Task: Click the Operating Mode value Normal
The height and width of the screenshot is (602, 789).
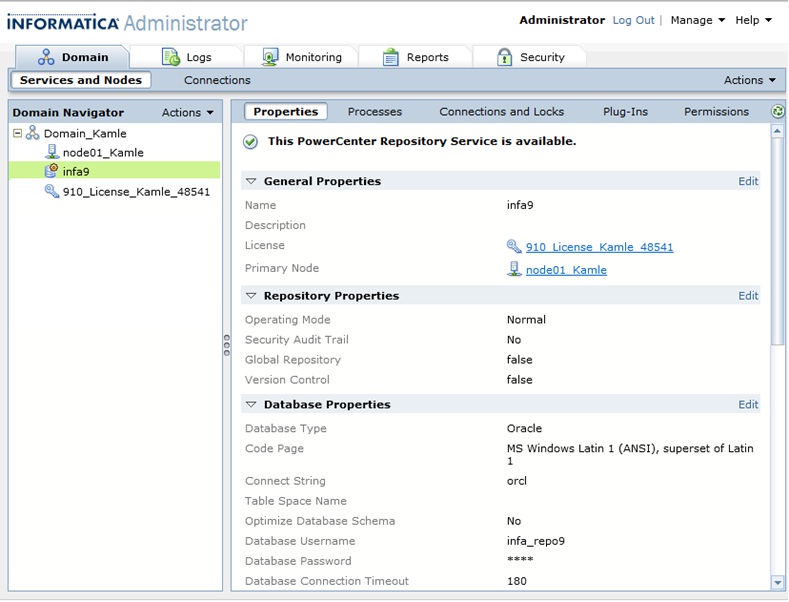Action: tap(526, 320)
